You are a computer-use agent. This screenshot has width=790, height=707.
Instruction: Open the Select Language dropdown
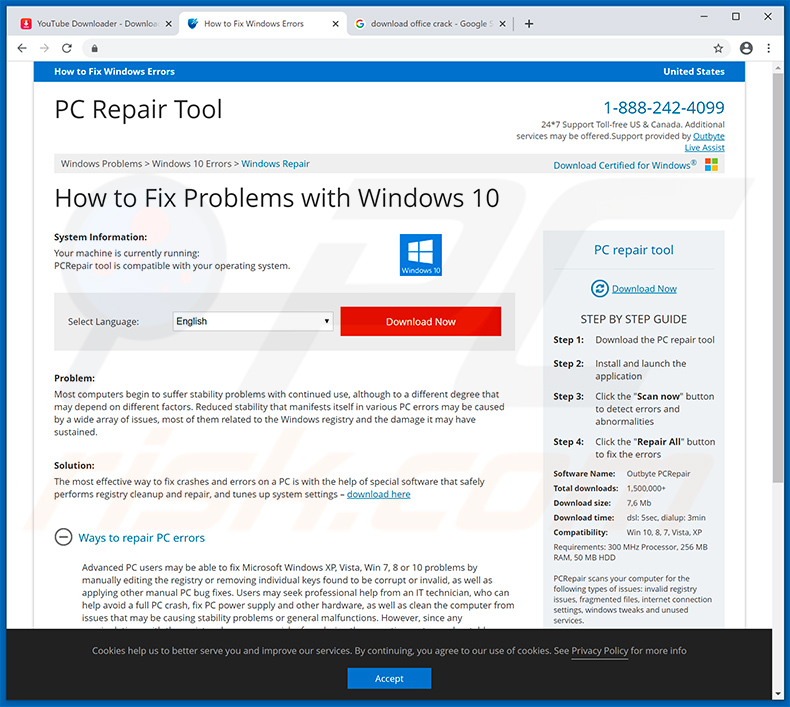point(253,321)
